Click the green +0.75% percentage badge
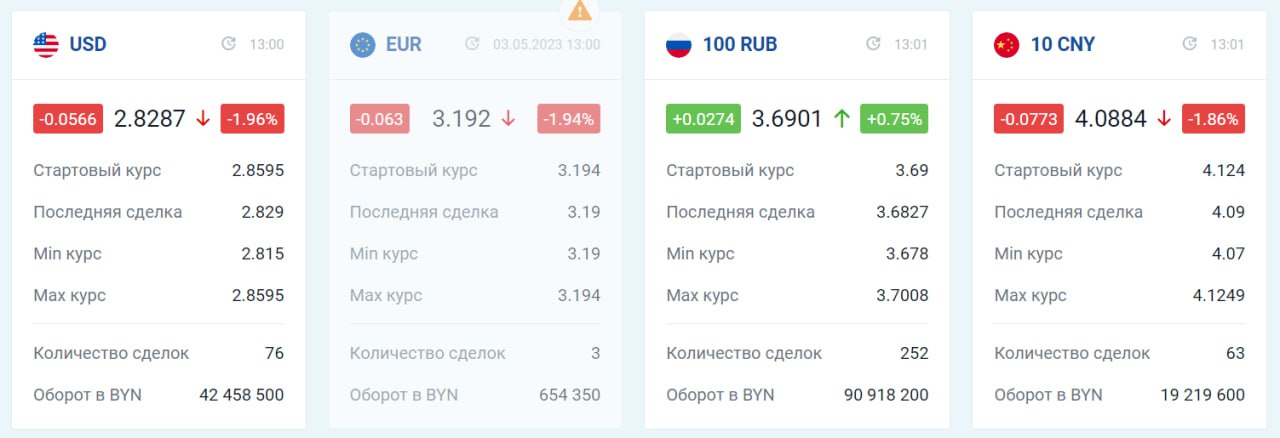This screenshot has width=1280, height=438. [x=894, y=119]
